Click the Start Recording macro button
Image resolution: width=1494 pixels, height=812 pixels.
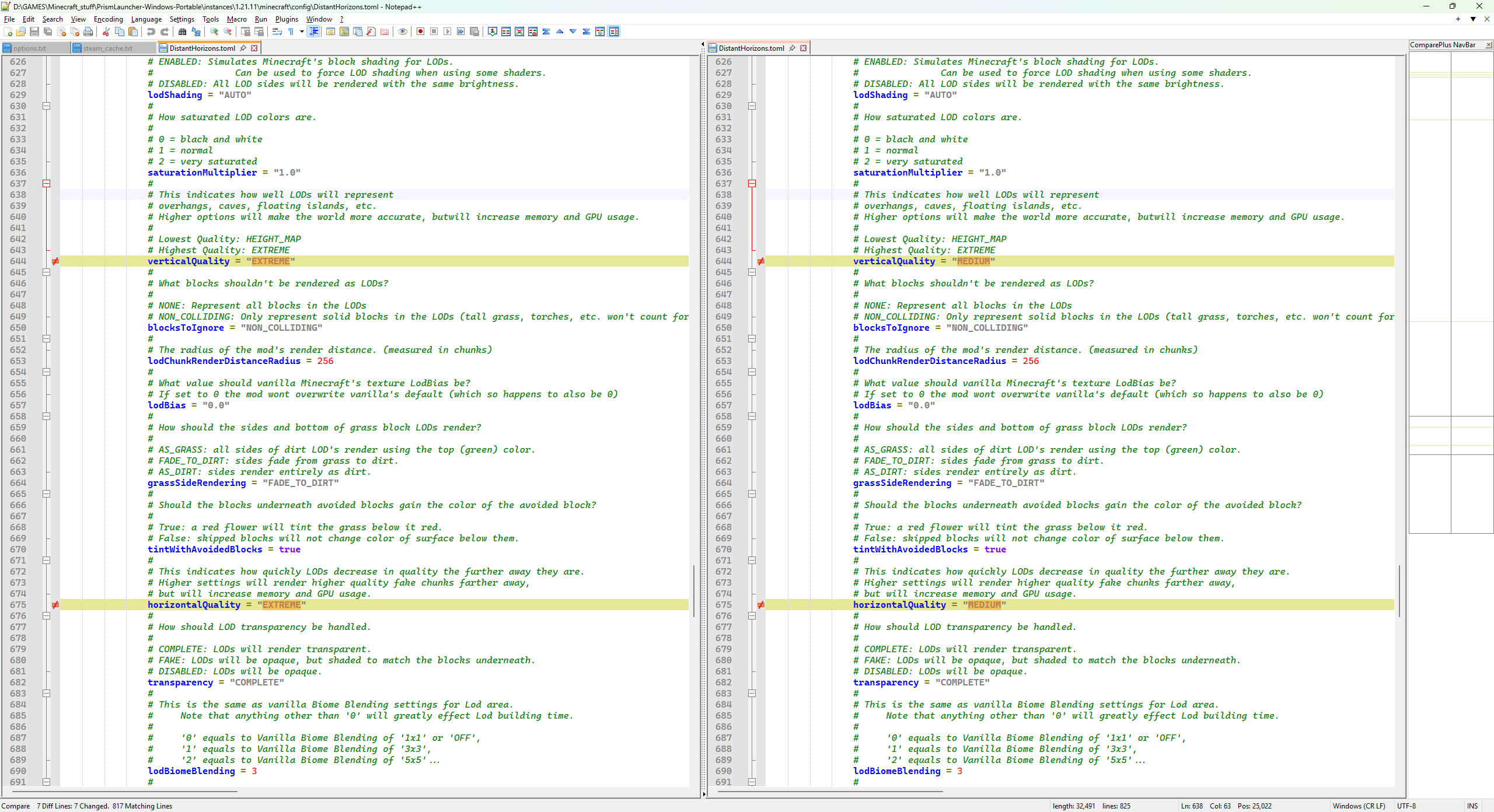(x=420, y=32)
